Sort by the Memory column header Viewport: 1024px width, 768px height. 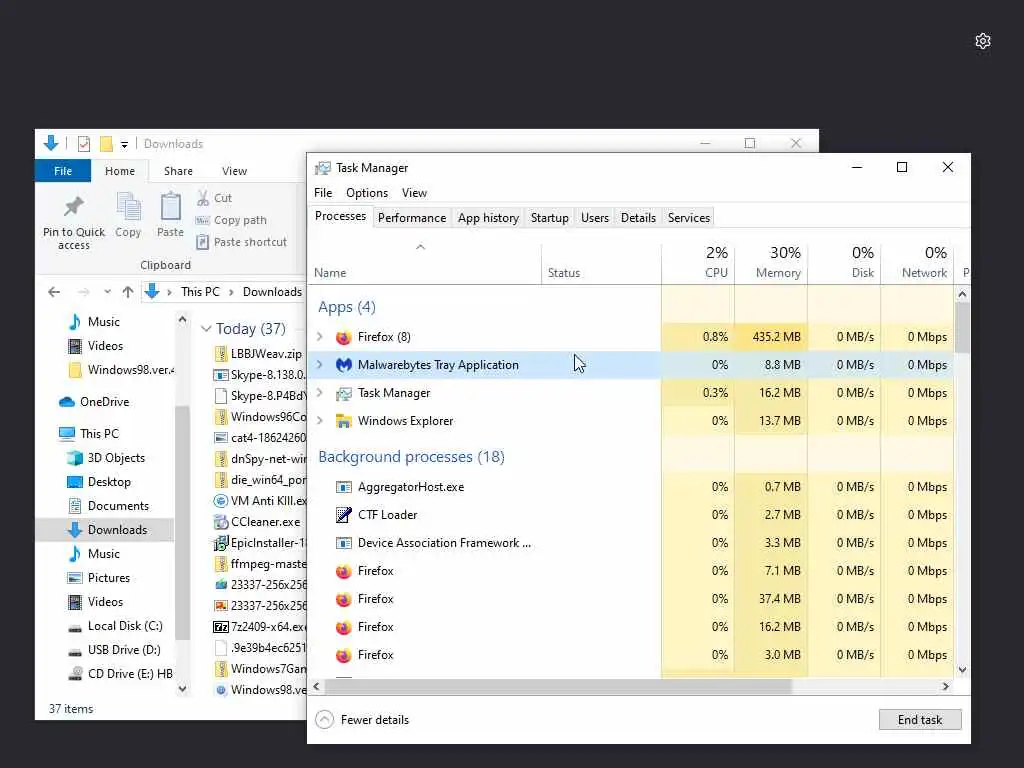pos(771,263)
